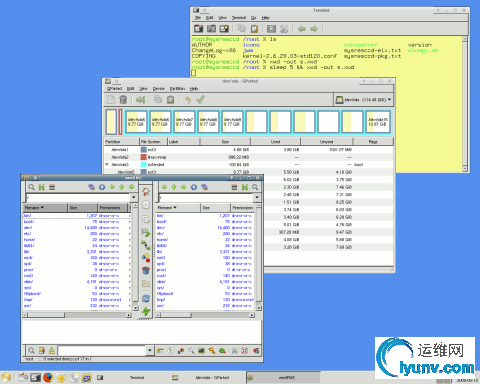Select the tftpboot/ folder in right pane

point(165,293)
